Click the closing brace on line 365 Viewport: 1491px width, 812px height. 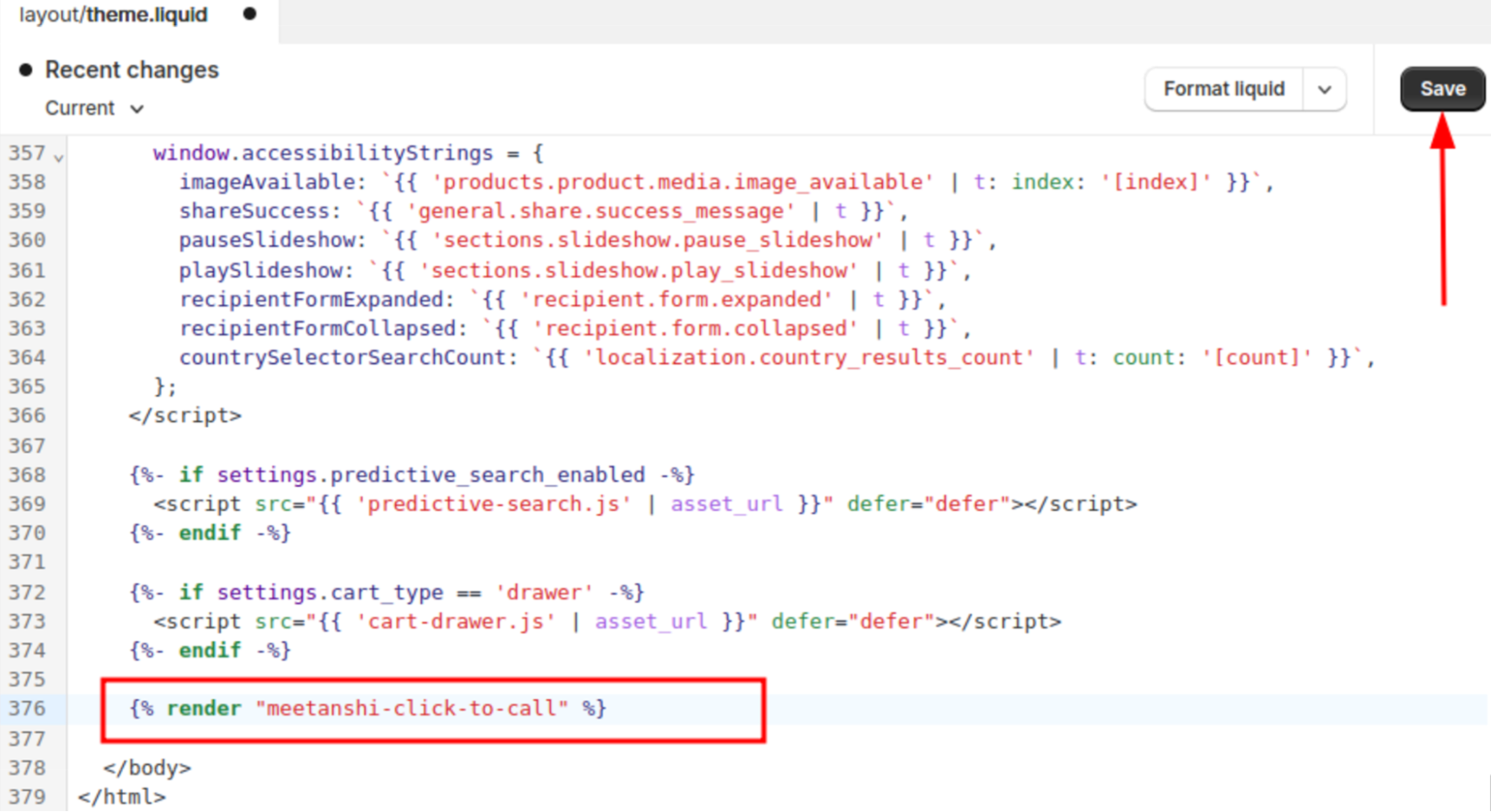pyautogui.click(x=165, y=386)
